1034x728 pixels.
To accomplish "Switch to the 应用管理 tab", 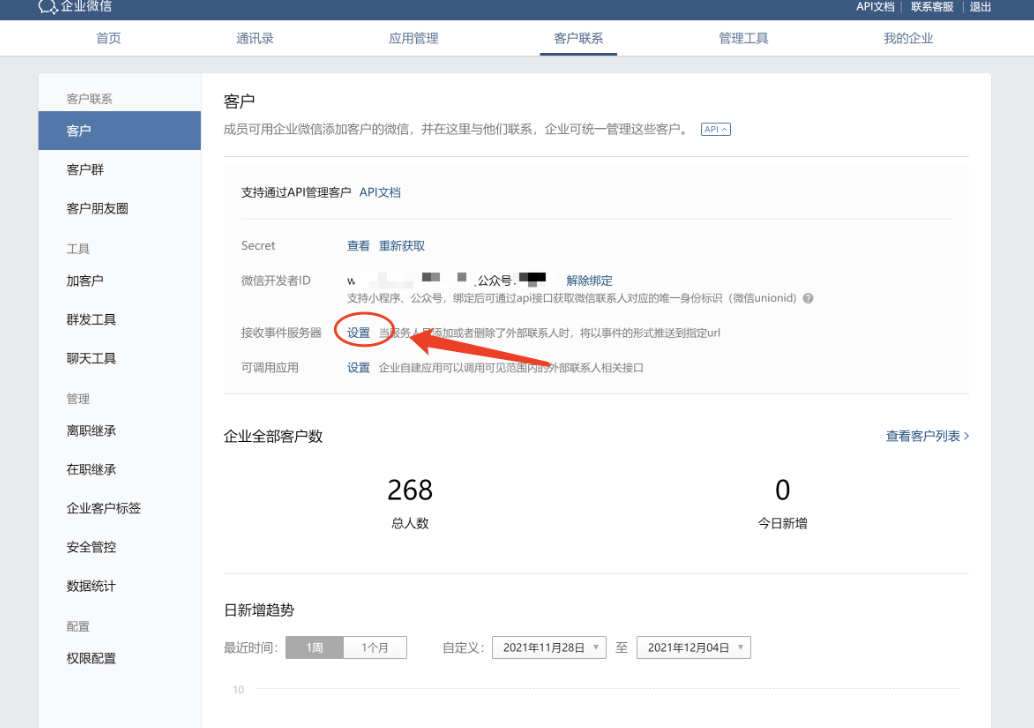I will tap(413, 38).
